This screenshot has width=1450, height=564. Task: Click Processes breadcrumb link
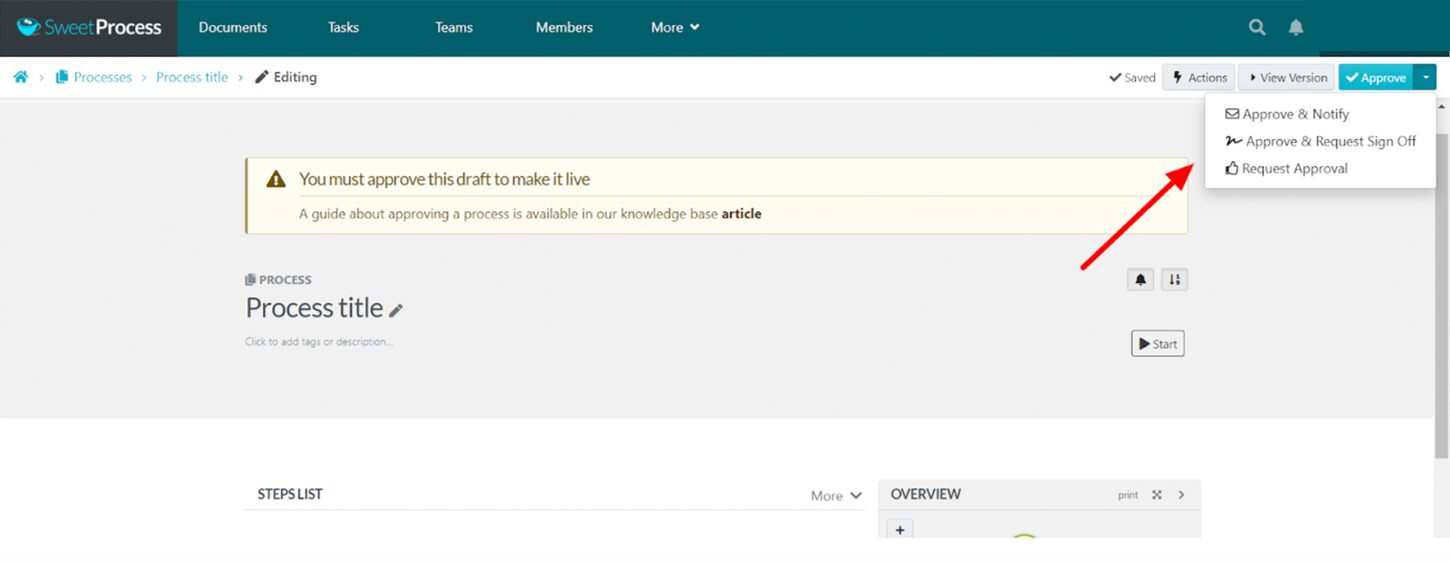point(94,77)
